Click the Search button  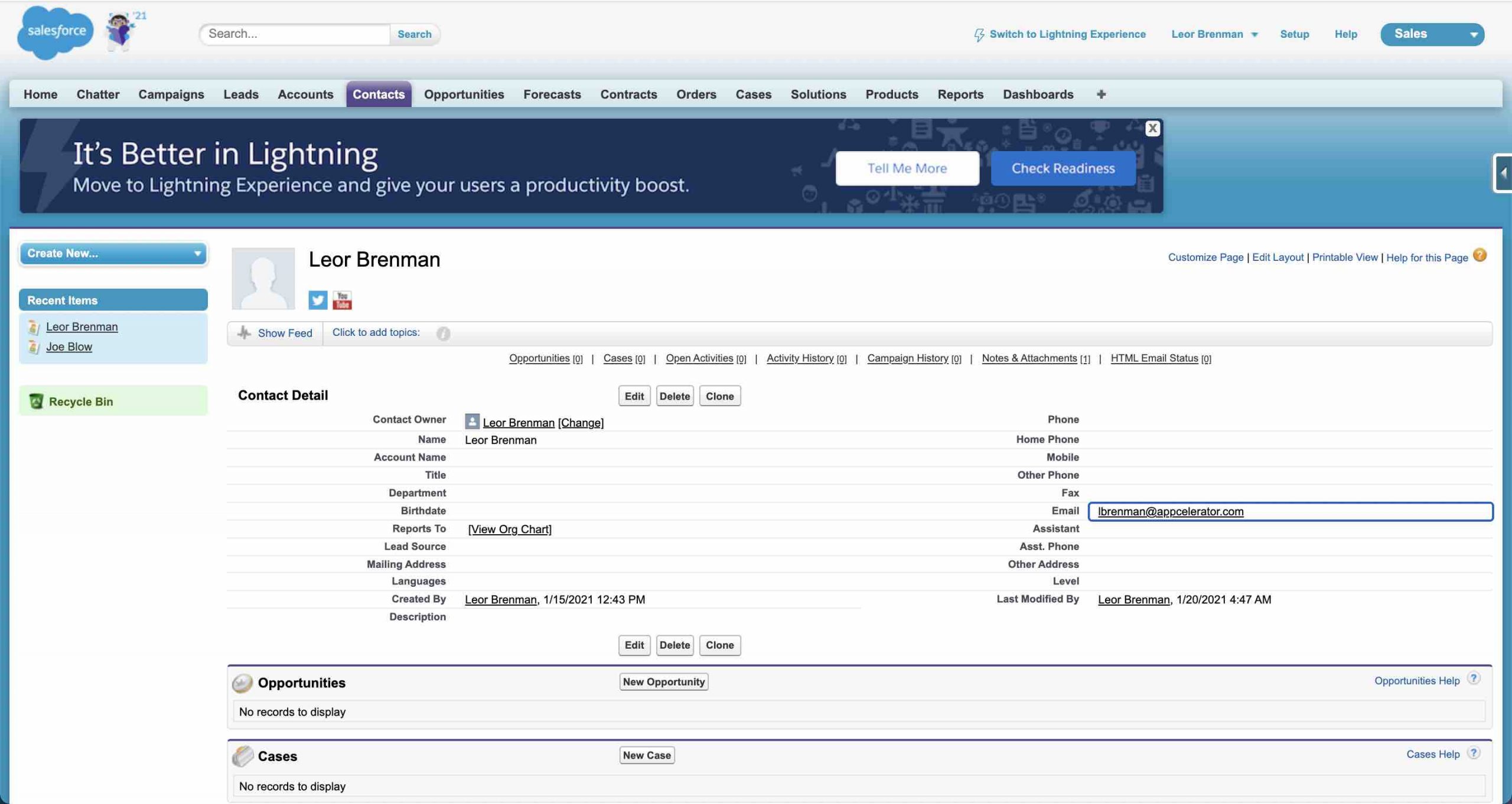point(414,34)
